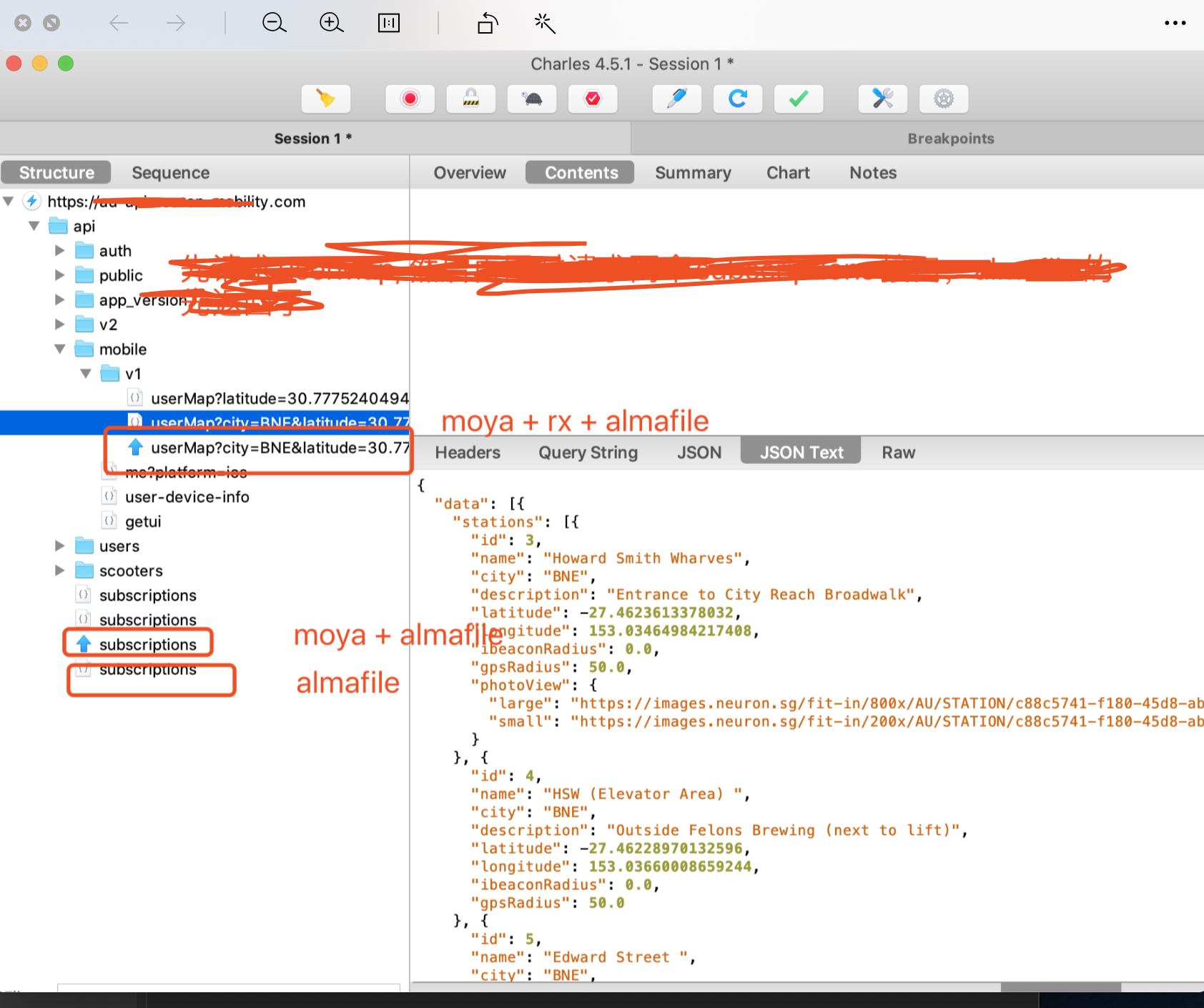Collapse the mobile folder
1204x1008 pixels.
coord(59,349)
